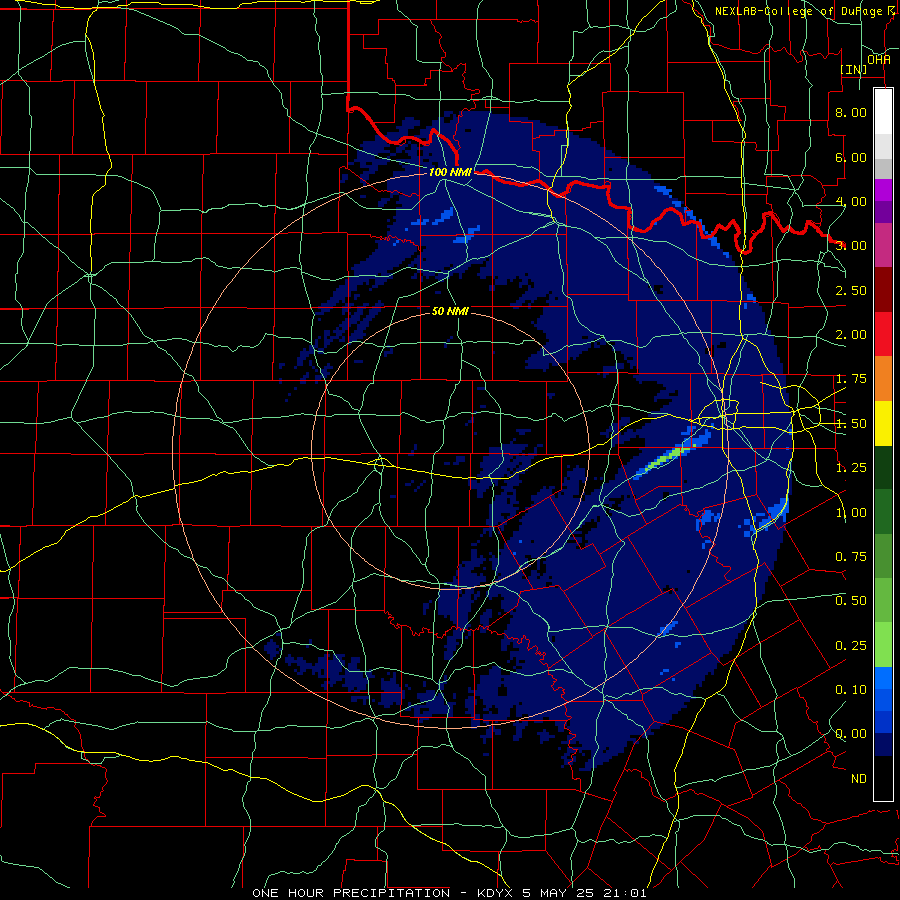The height and width of the screenshot is (900, 900).
Task: Click the 100 NMI range ring label
Action: coord(450,172)
